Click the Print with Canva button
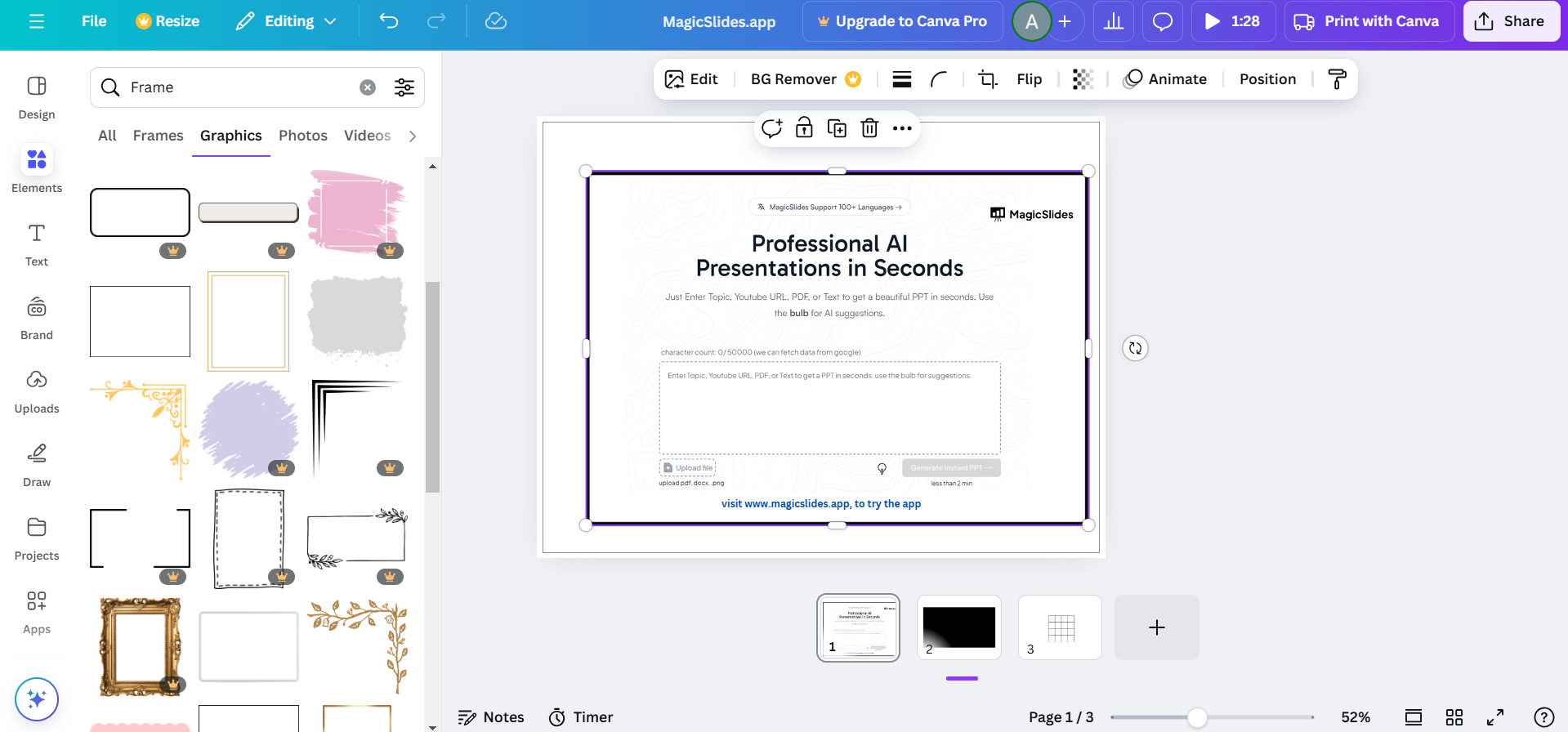Image resolution: width=1568 pixels, height=732 pixels. tap(1369, 21)
